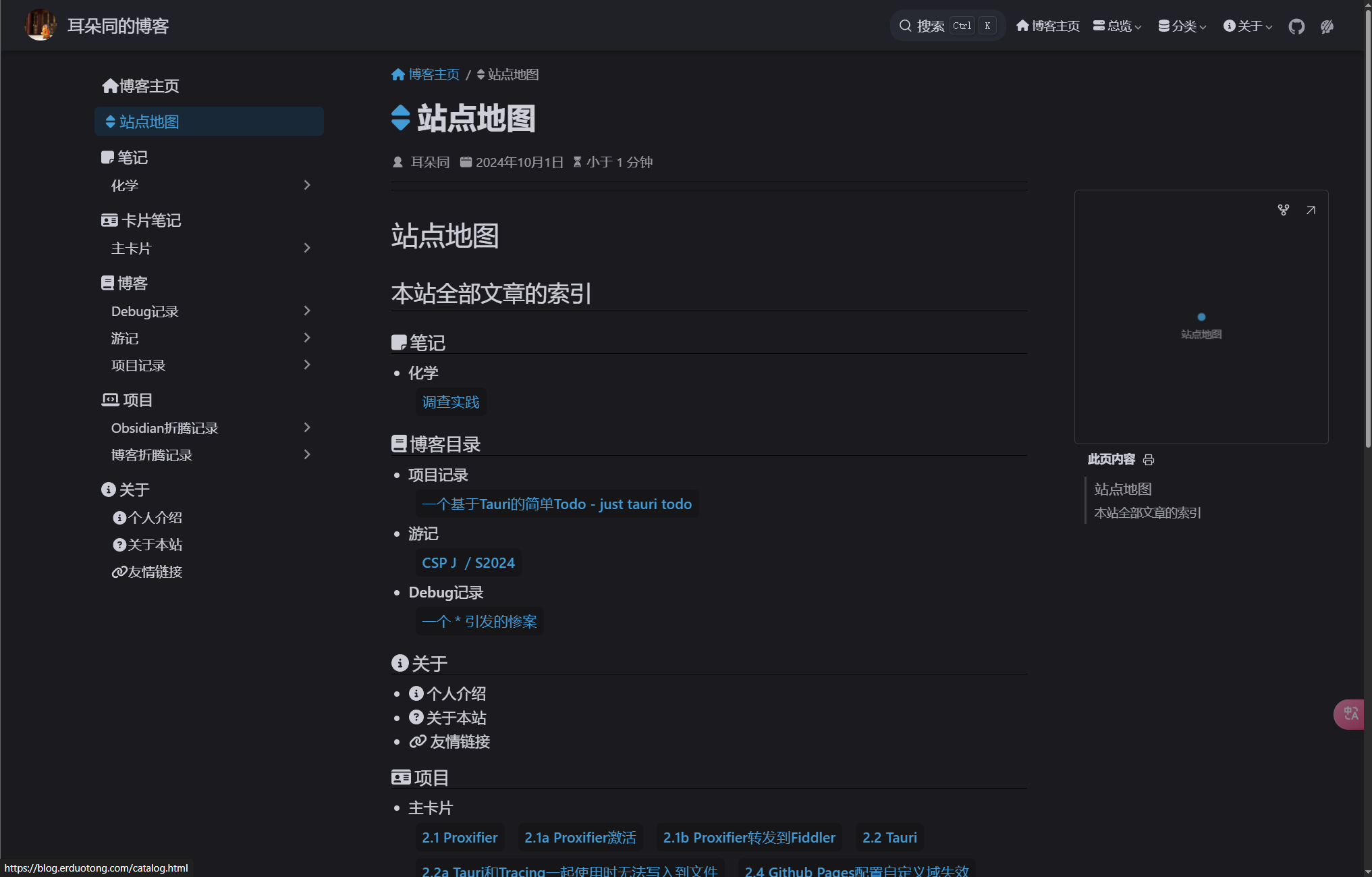Click the search magnifier icon

(x=905, y=25)
